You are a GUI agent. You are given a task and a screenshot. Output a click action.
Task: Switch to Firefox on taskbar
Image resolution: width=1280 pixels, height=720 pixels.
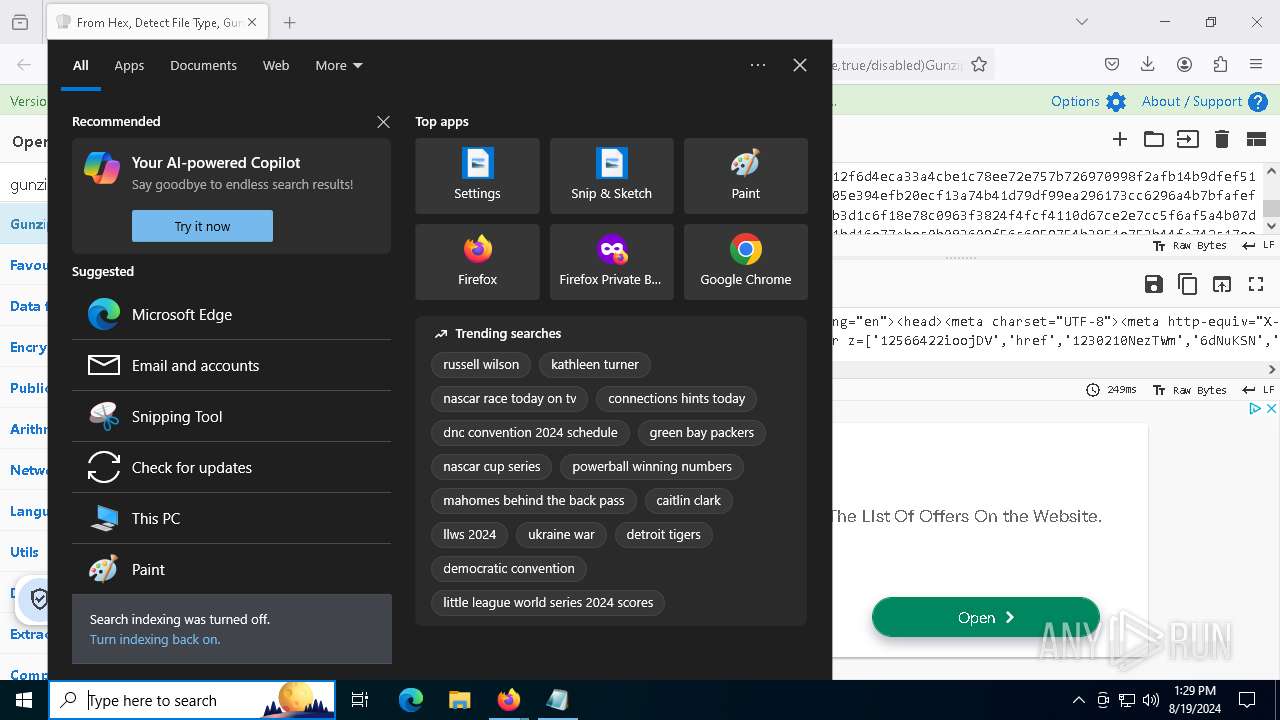click(508, 700)
